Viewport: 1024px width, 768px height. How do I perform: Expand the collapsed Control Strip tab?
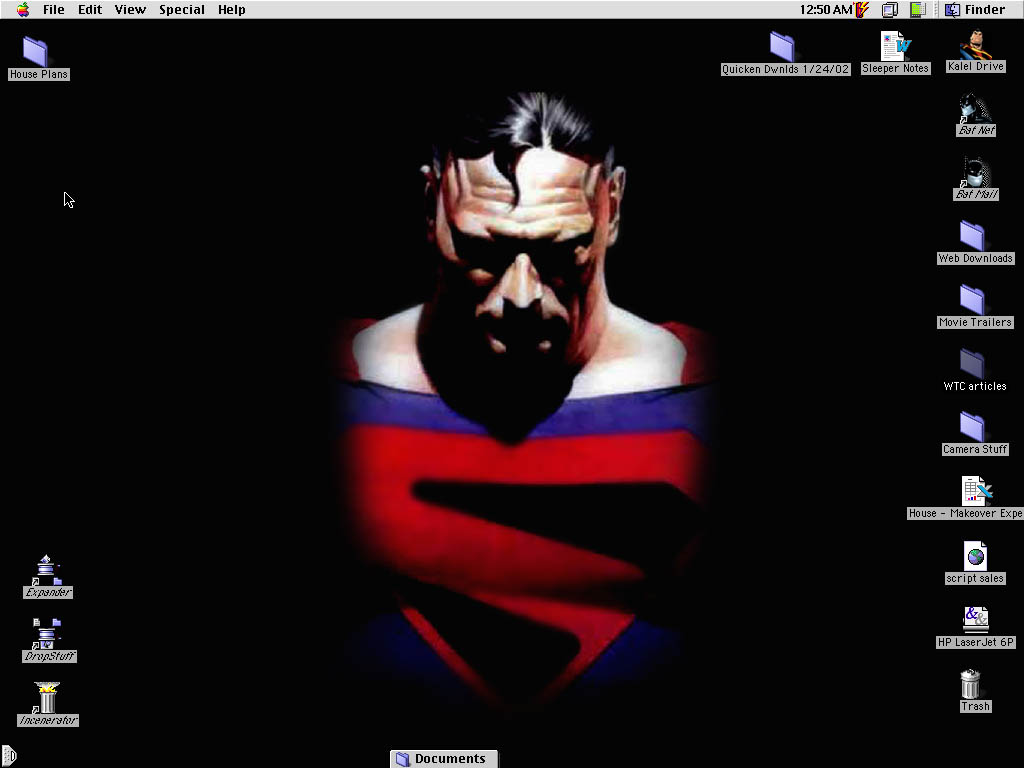[x=8, y=756]
